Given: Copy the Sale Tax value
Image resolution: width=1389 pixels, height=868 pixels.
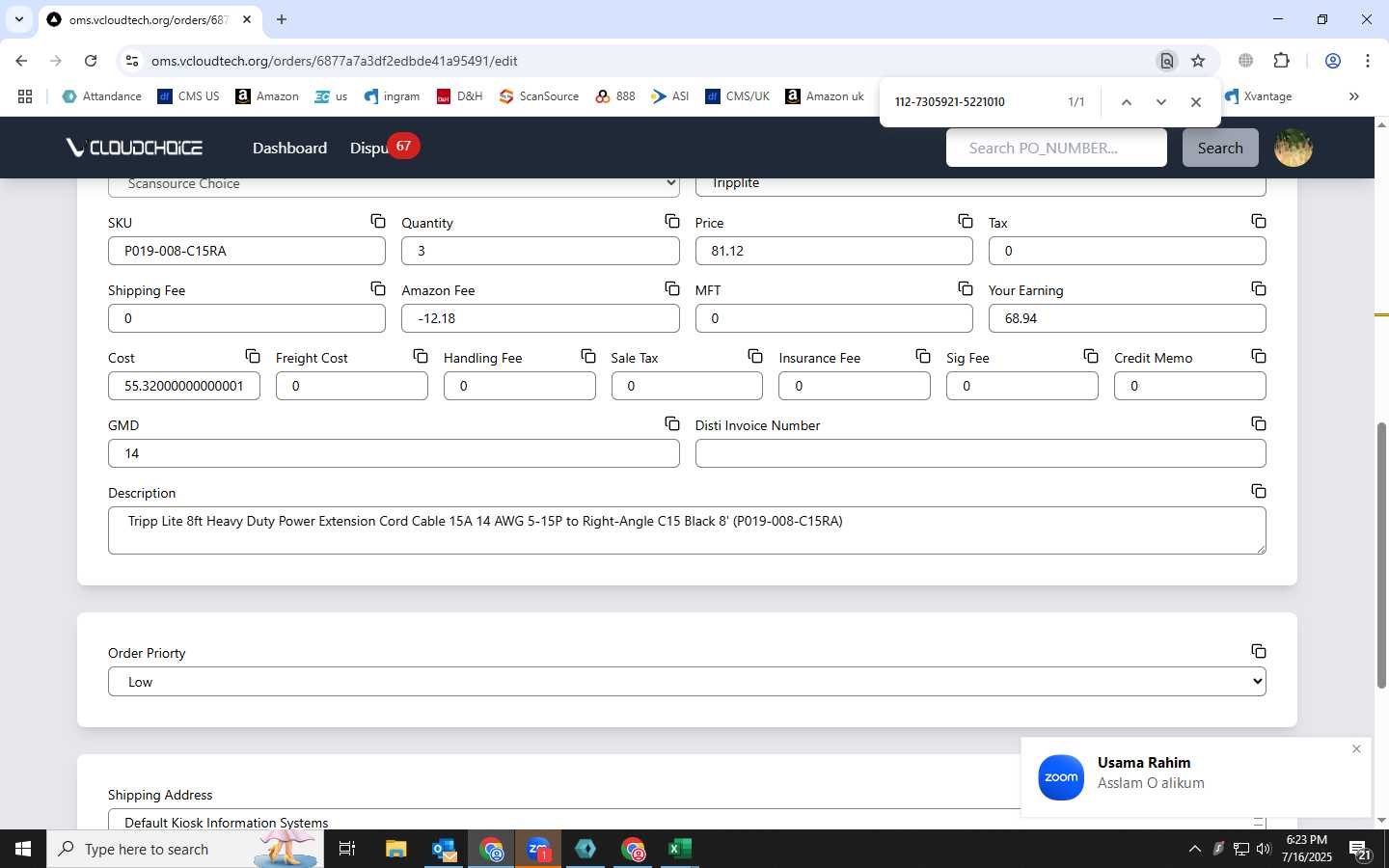Looking at the screenshot, I should tap(755, 357).
